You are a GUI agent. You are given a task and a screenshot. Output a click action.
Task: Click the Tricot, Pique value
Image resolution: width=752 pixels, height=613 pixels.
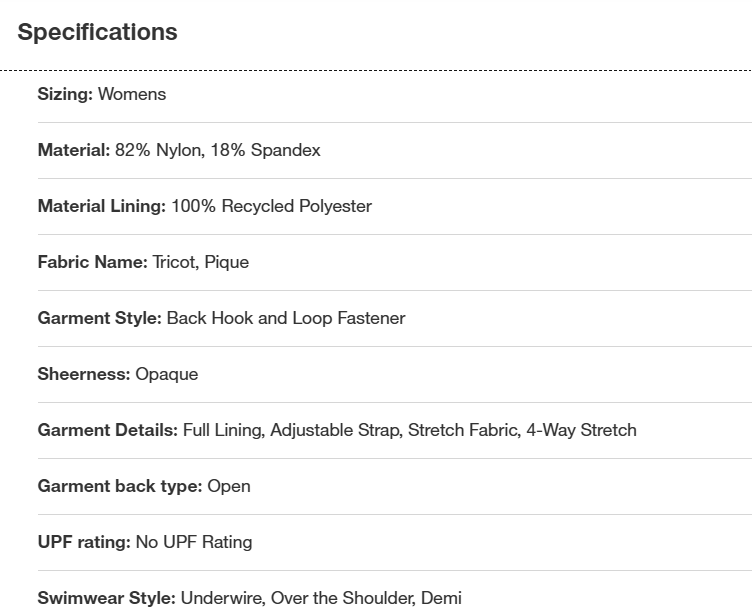click(x=200, y=262)
